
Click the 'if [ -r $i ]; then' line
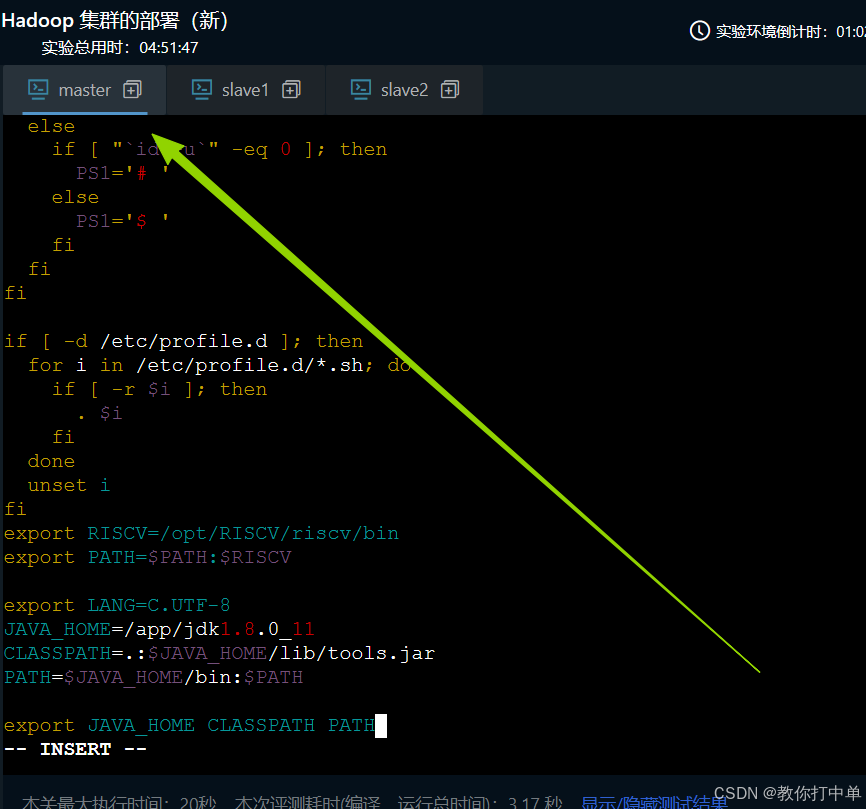(x=160, y=389)
